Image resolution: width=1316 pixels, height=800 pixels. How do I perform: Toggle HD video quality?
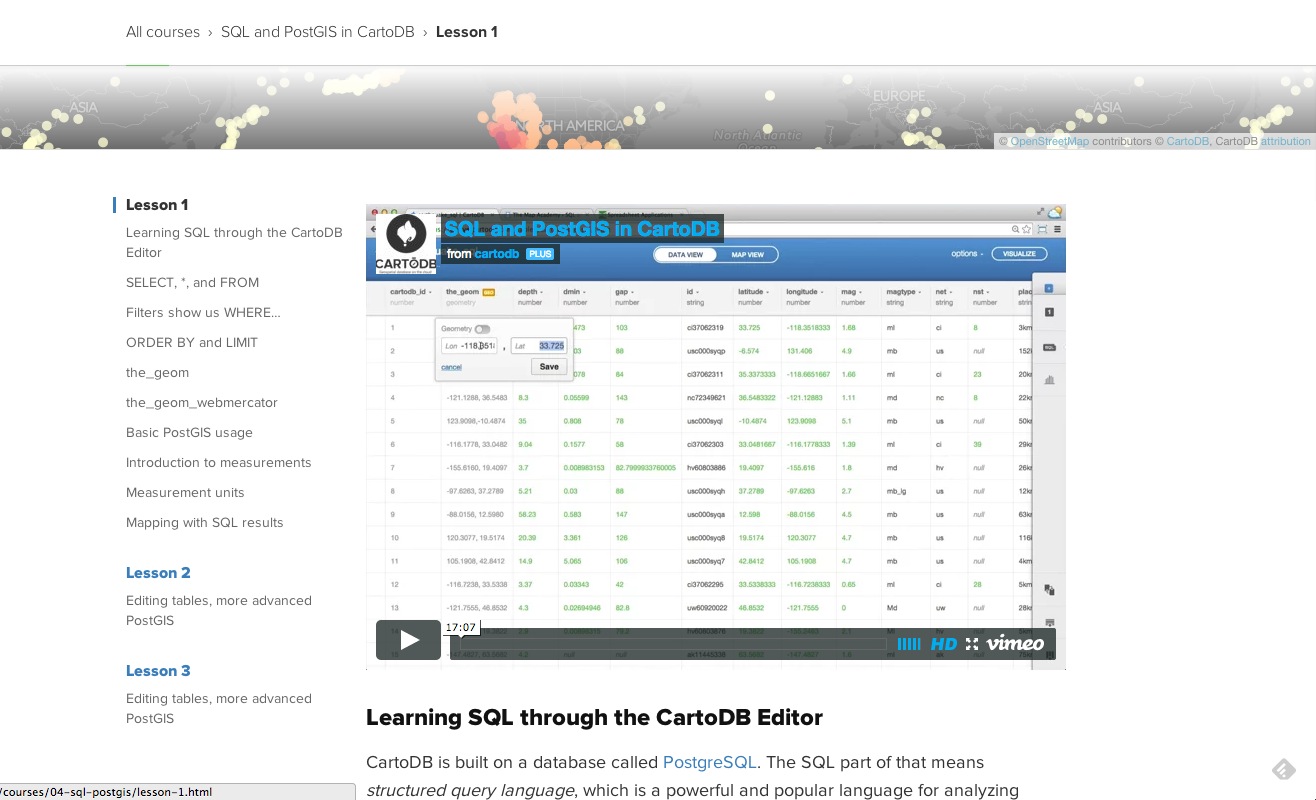pos(944,644)
